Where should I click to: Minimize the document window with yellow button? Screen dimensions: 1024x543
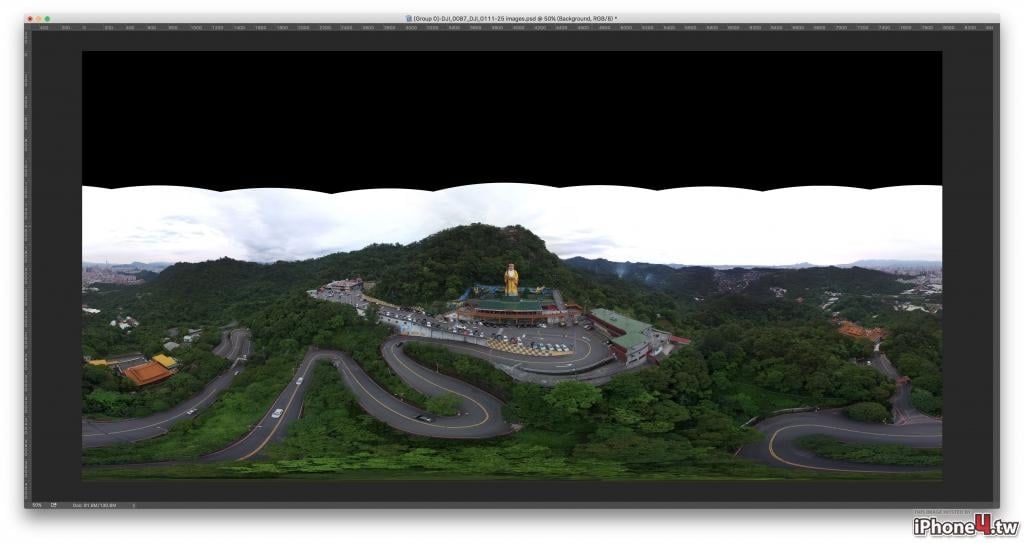(x=39, y=19)
